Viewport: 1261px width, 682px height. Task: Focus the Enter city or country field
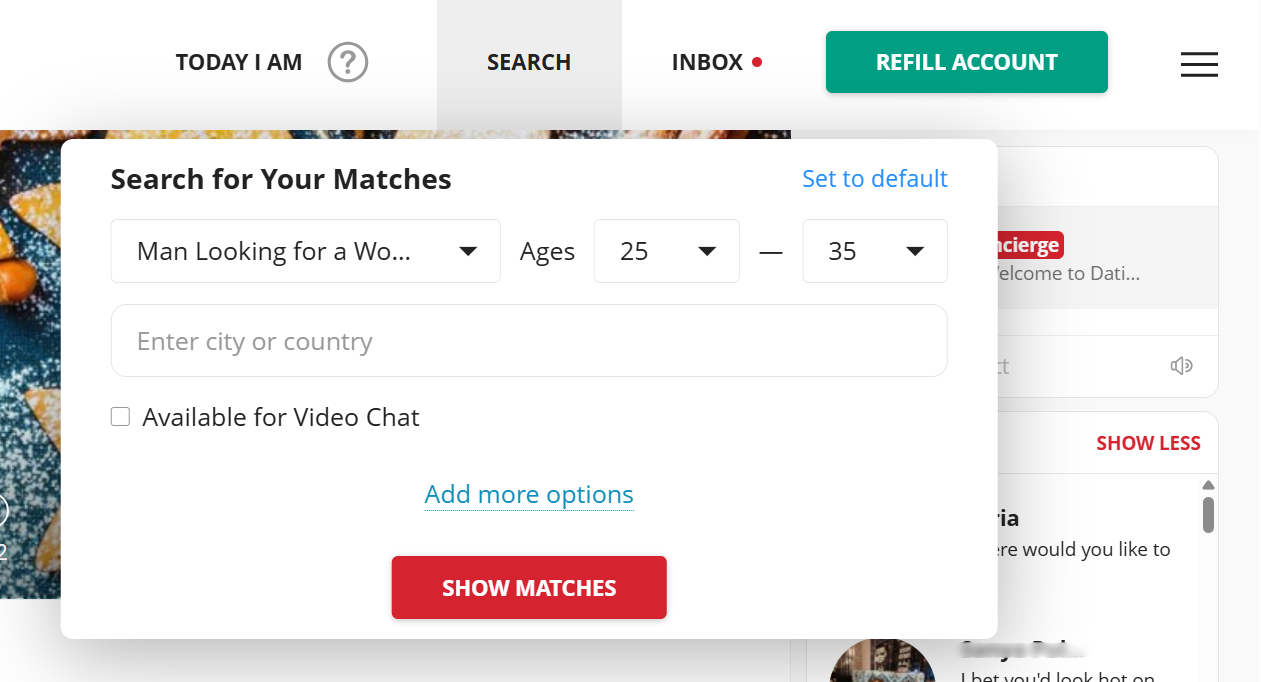tap(529, 341)
